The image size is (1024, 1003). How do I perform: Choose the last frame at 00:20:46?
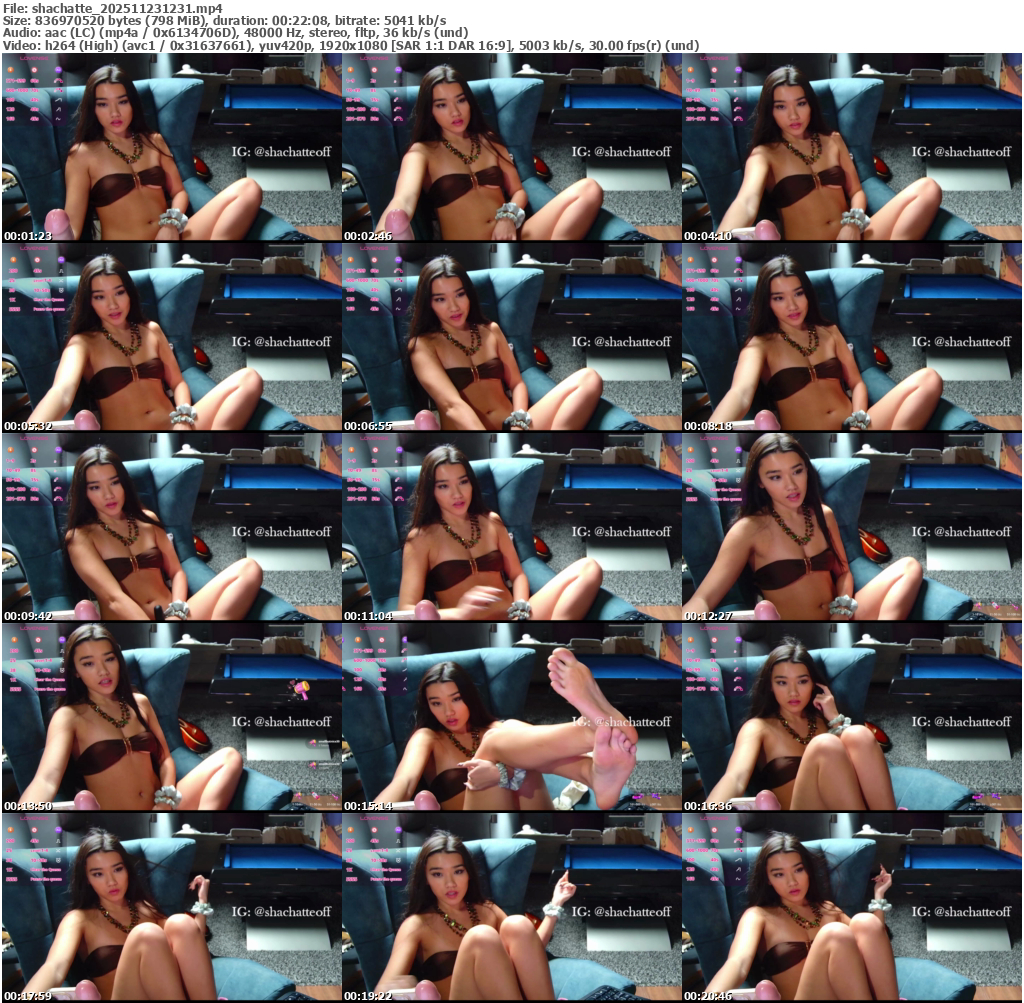click(852, 907)
